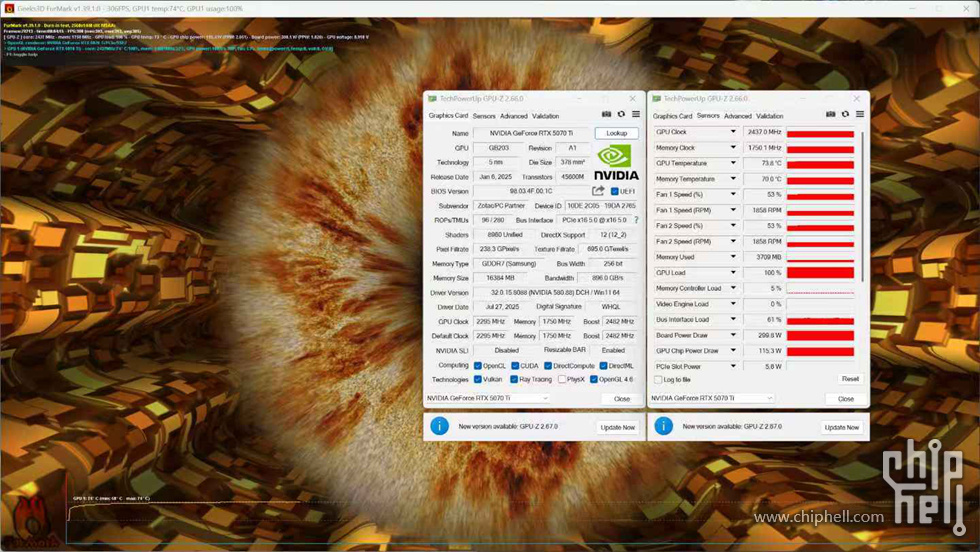Click the question mark beside Bus Interface
980x552 pixels.
(636, 220)
